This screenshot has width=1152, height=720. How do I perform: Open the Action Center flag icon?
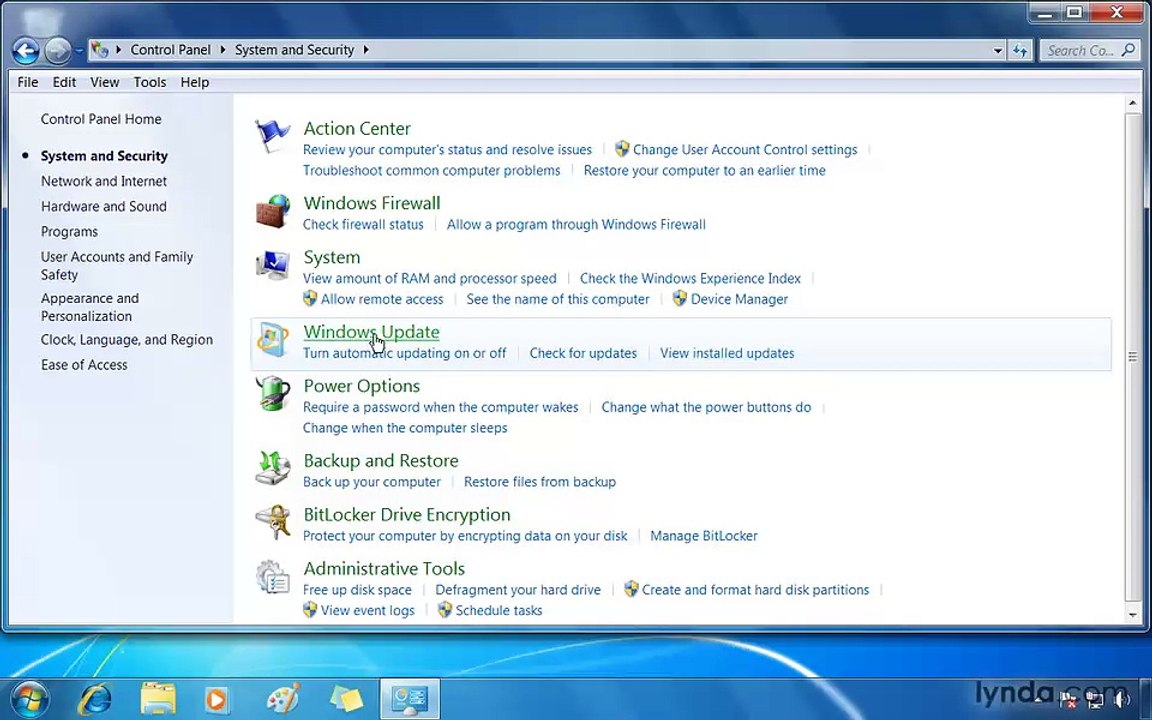click(x=272, y=137)
